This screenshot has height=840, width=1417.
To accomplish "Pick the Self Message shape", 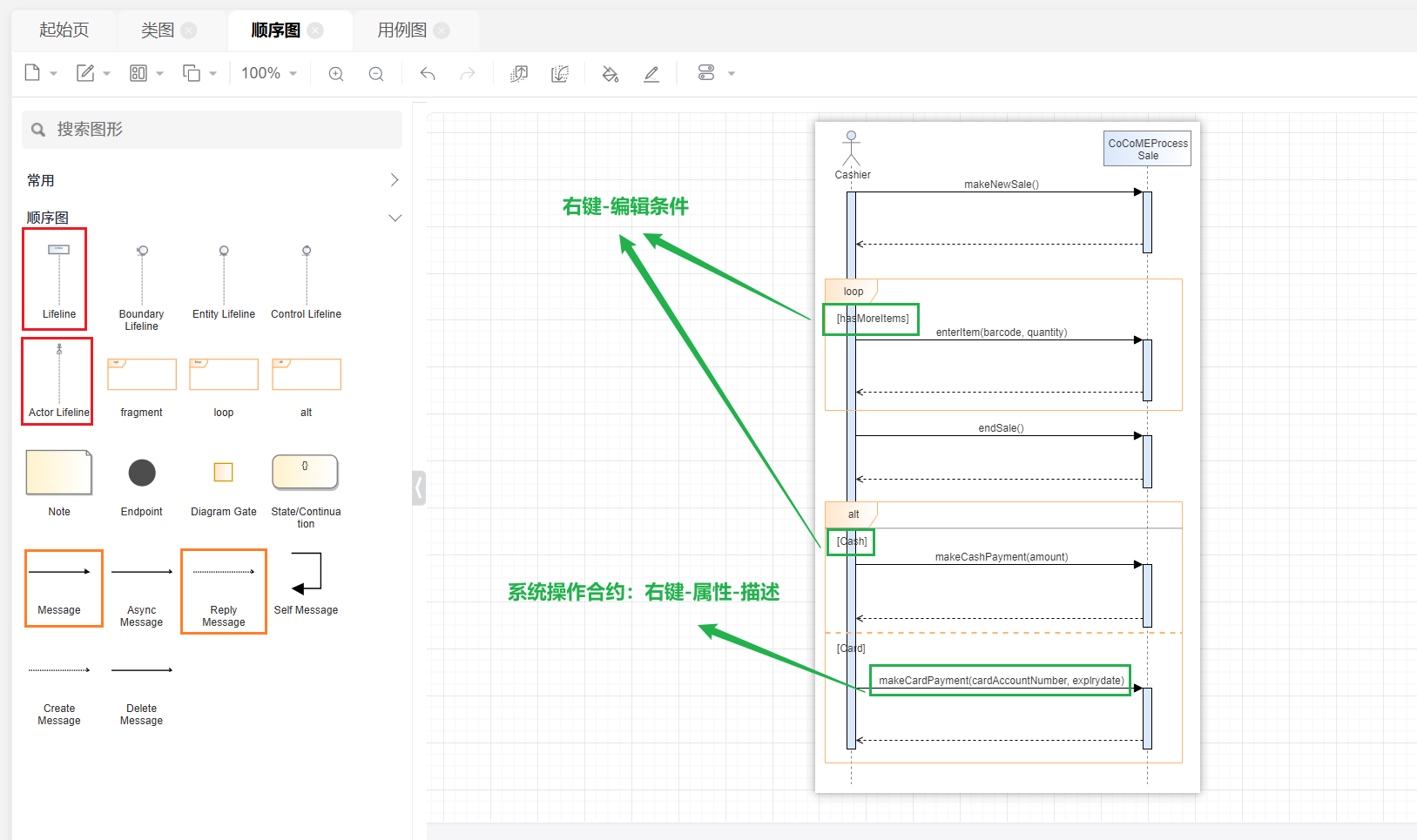I will pyautogui.click(x=306, y=583).
